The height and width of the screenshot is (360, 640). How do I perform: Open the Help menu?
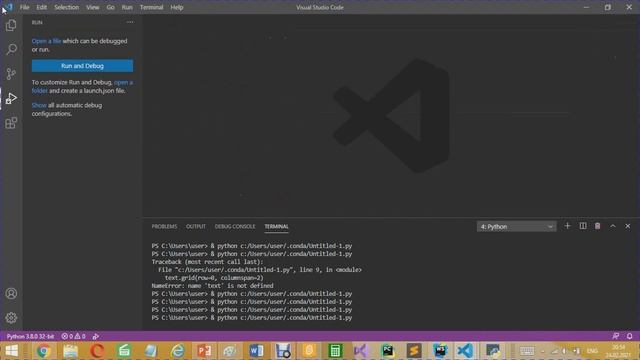[177, 7]
